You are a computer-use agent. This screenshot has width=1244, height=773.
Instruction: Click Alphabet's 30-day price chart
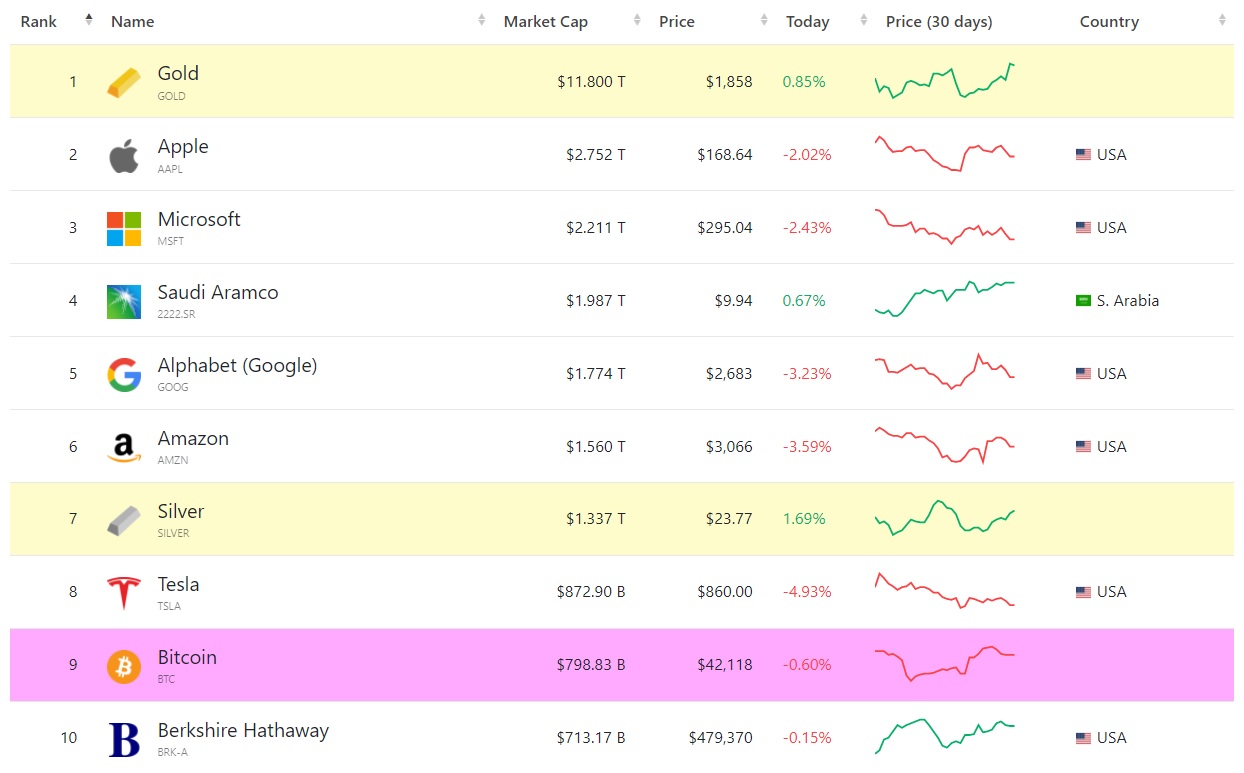(944, 372)
